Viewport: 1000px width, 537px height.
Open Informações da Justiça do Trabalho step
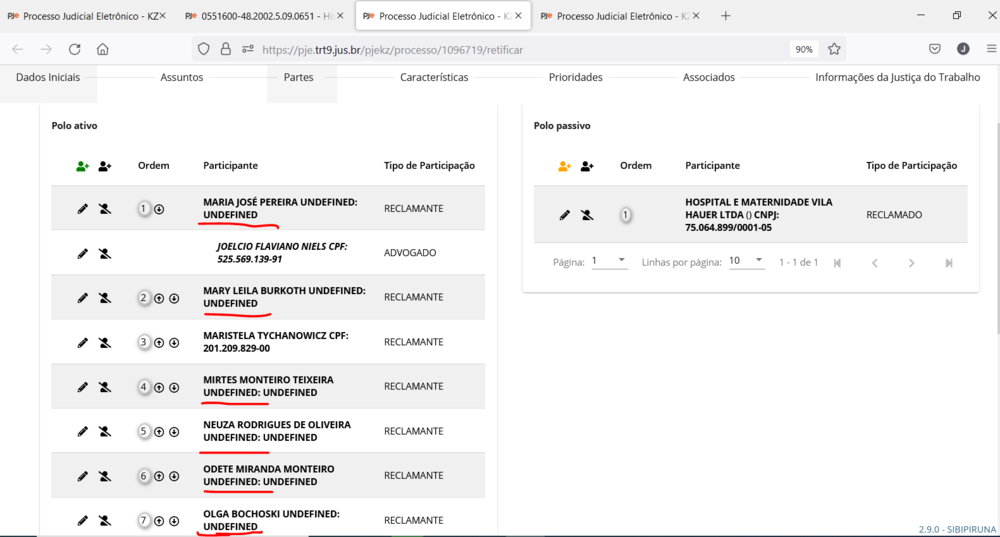[897, 77]
